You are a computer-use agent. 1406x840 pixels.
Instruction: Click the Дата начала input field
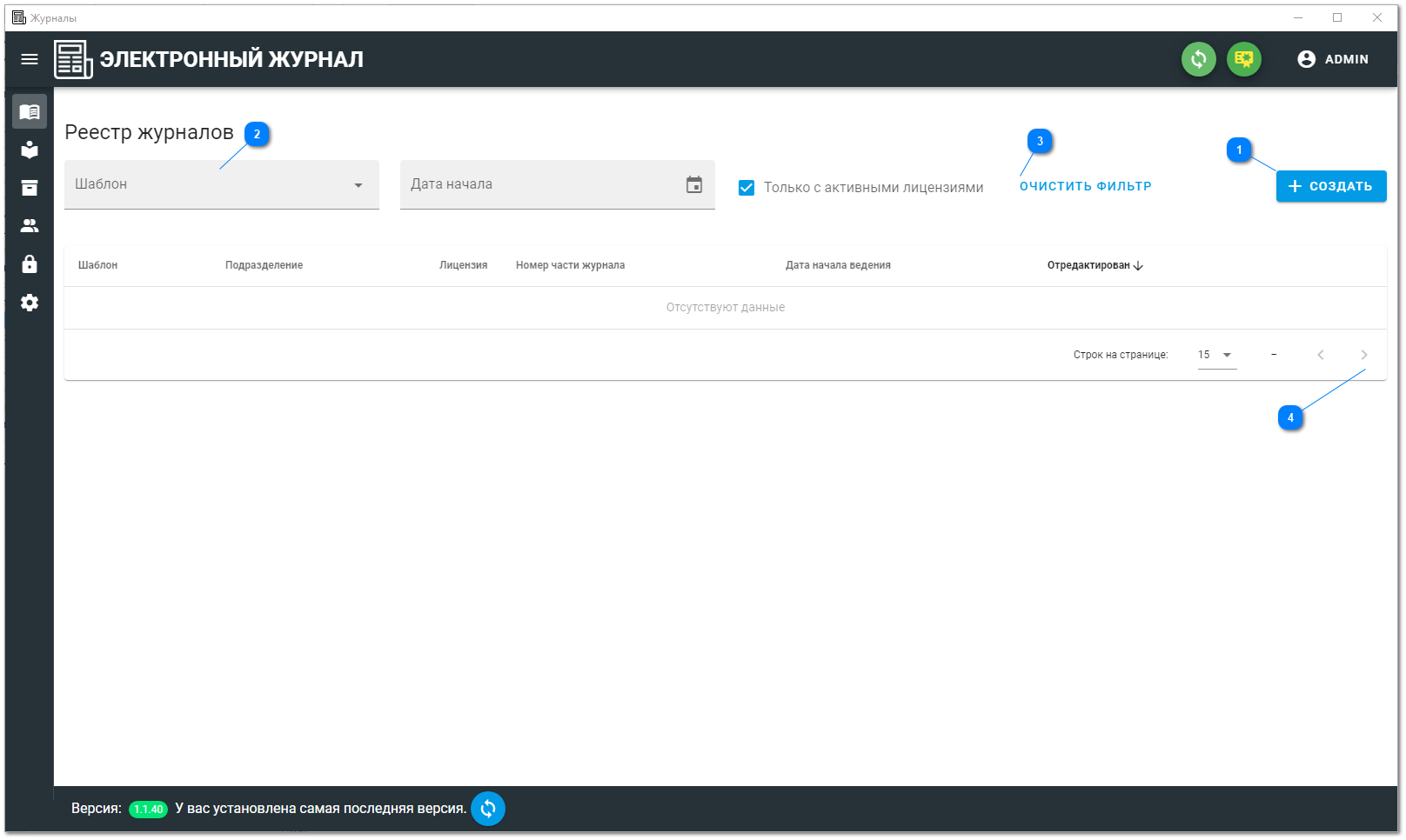pos(539,184)
